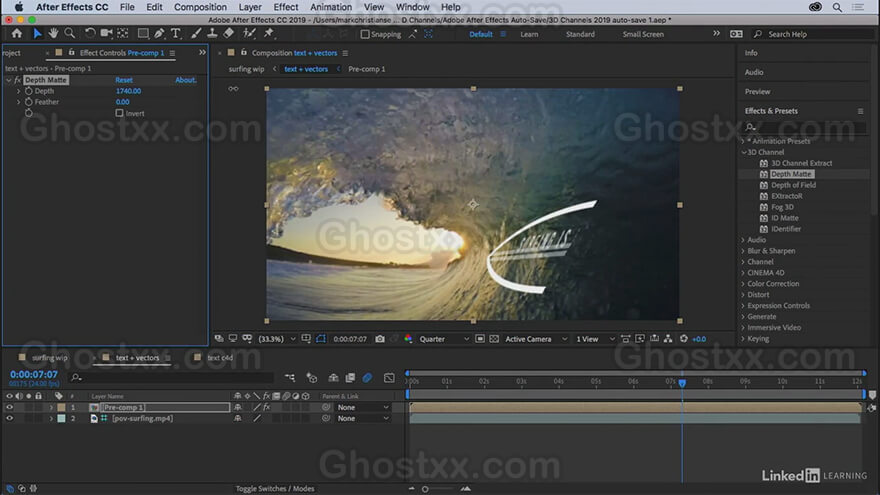Select the Eraser tool

click(228, 34)
